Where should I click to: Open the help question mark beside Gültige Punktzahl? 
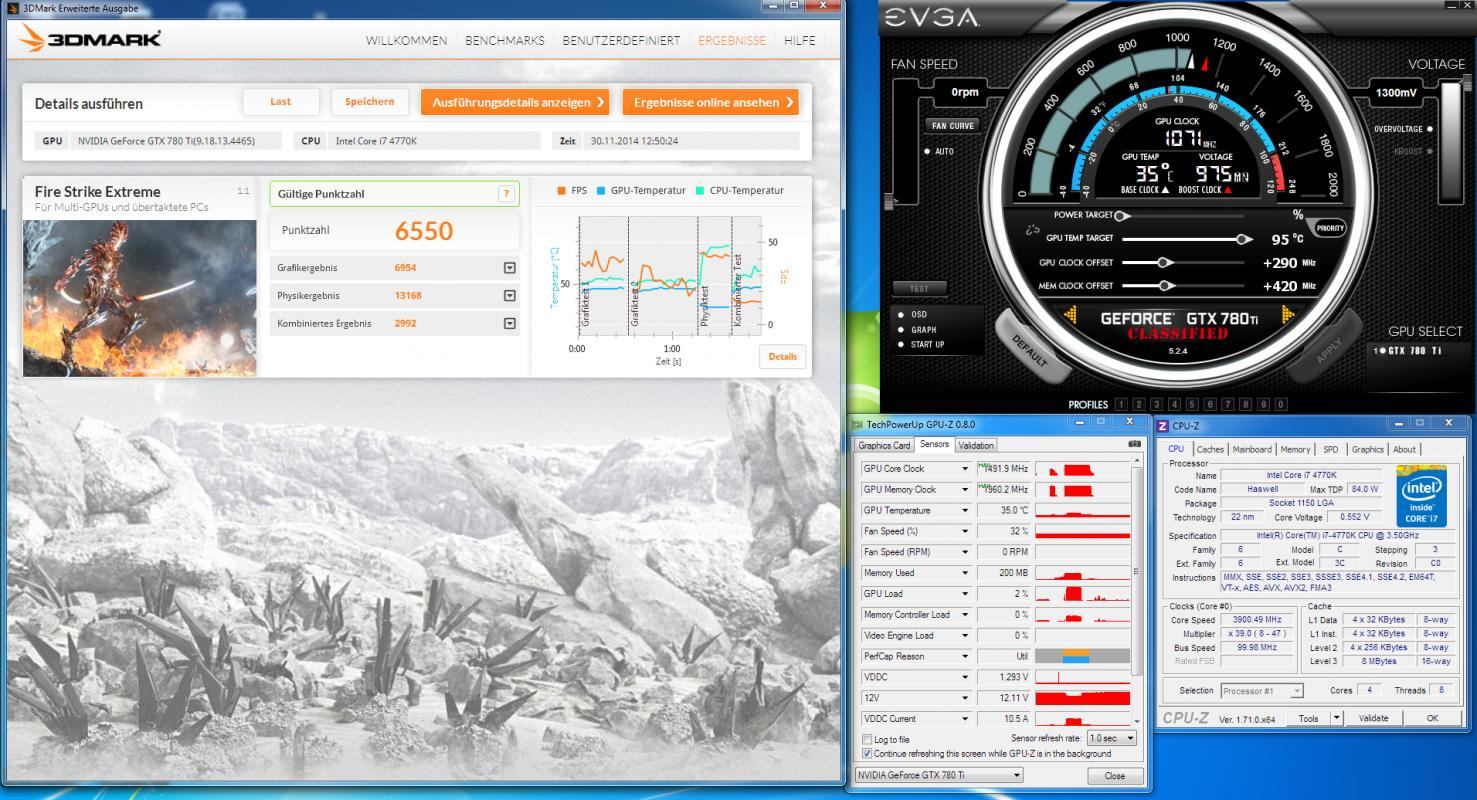[507, 194]
